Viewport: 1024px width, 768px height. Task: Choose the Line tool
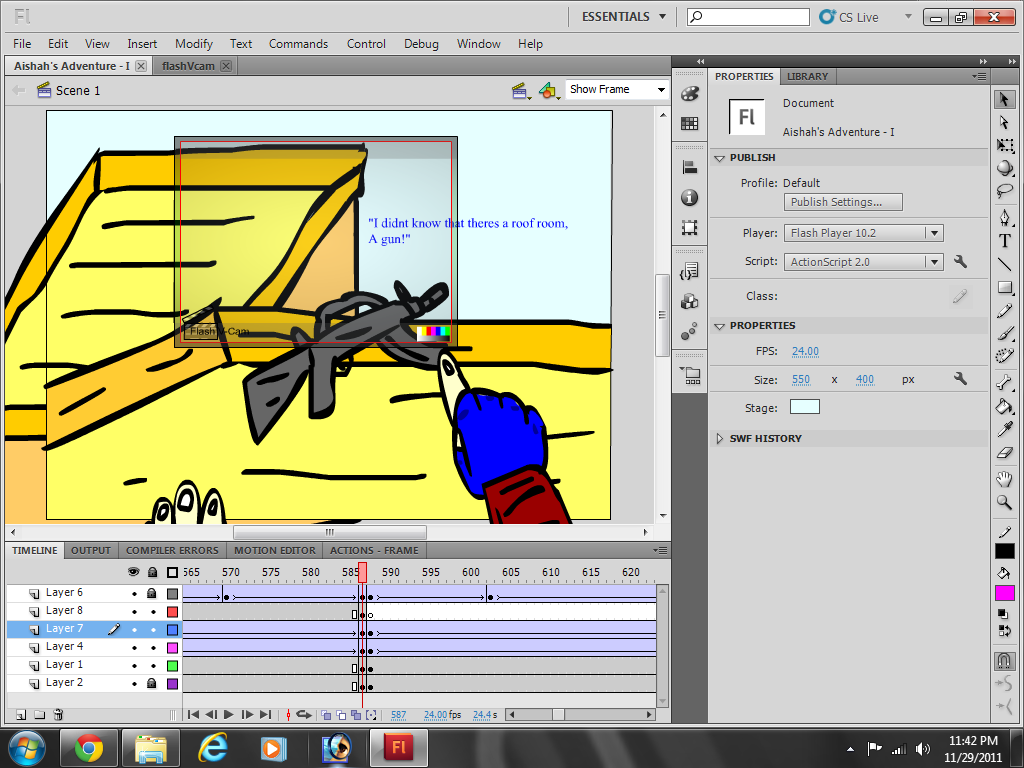[x=1004, y=264]
